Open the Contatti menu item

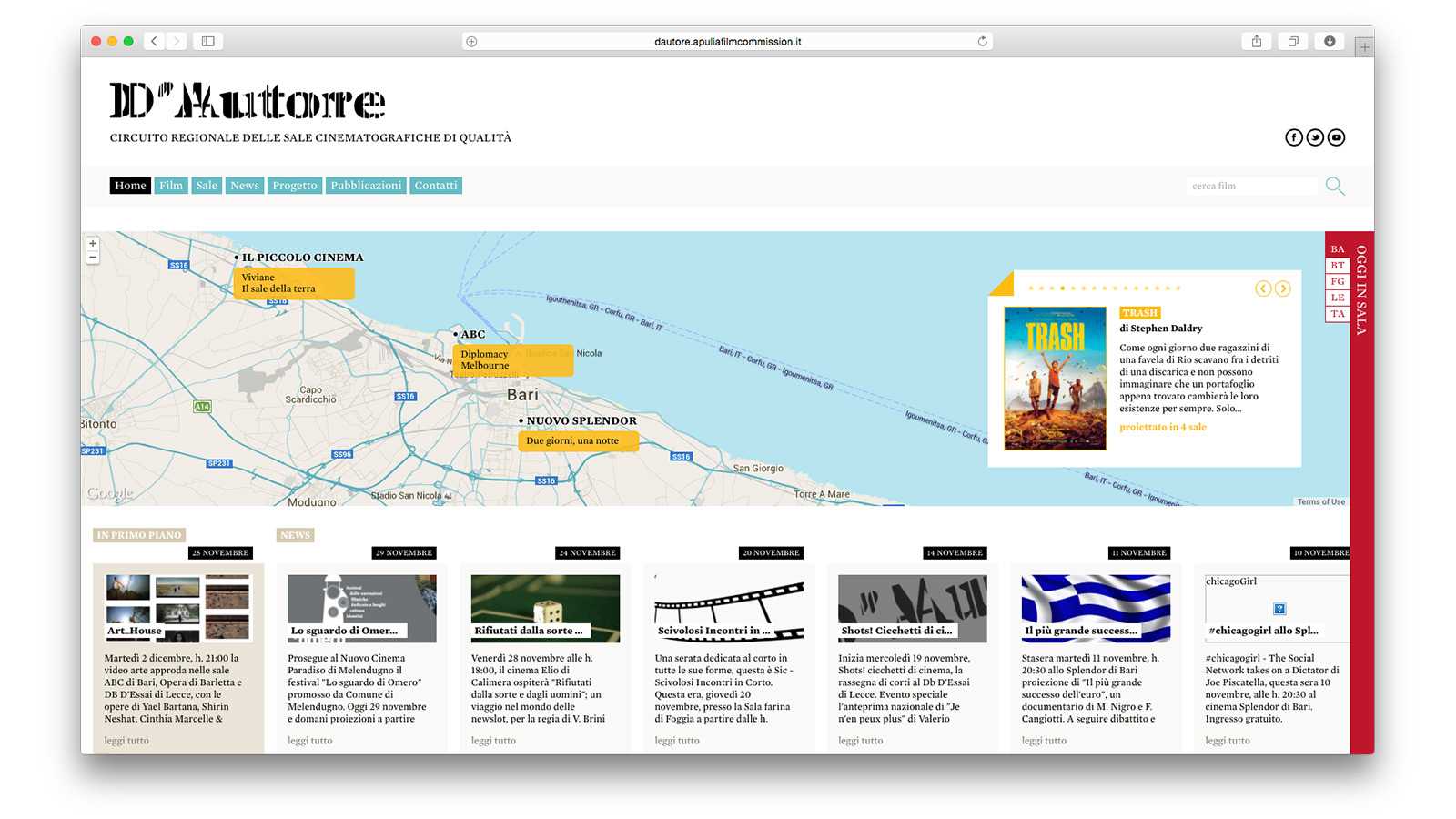tap(436, 186)
